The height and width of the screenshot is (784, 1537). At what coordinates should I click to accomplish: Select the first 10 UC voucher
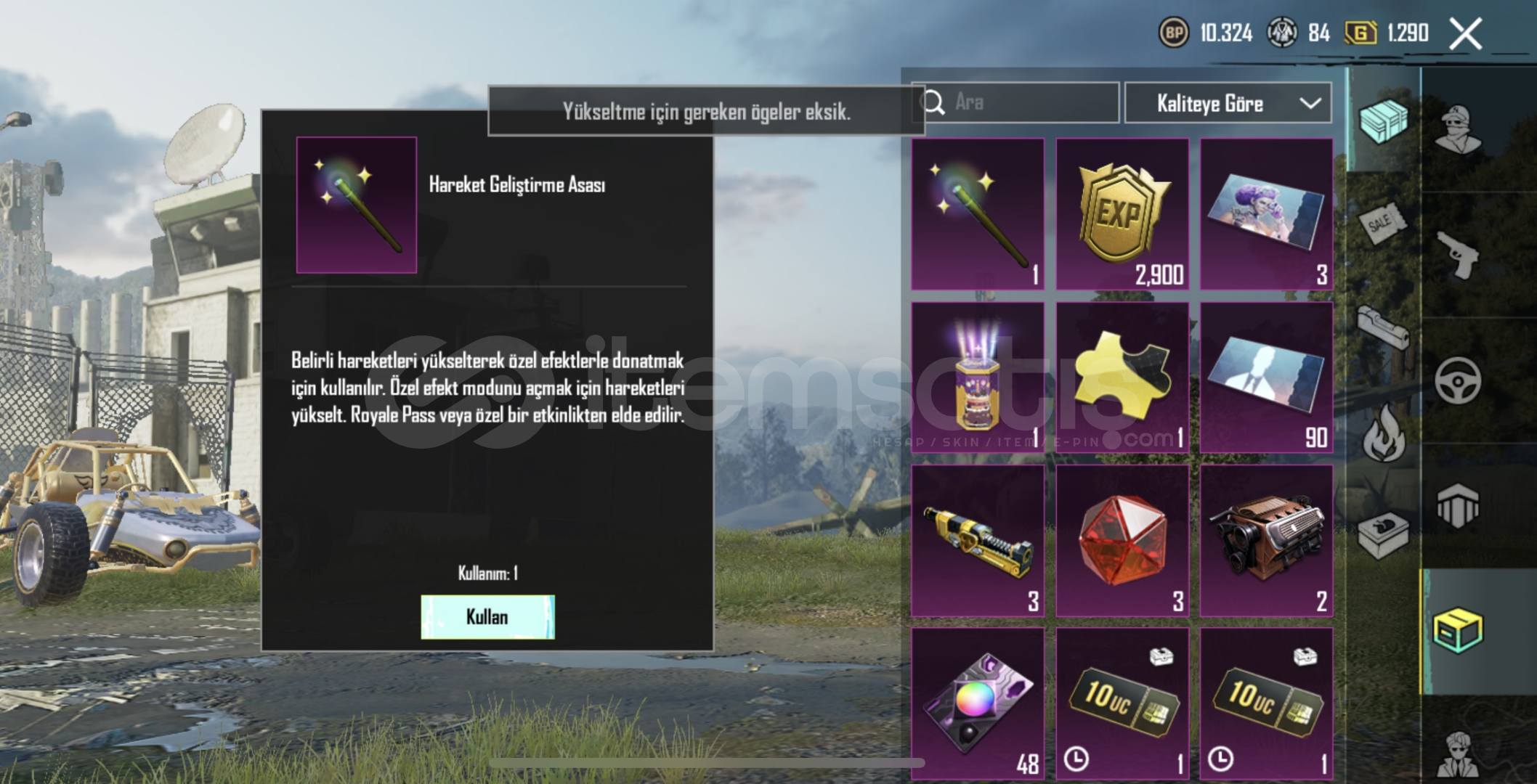[1122, 704]
